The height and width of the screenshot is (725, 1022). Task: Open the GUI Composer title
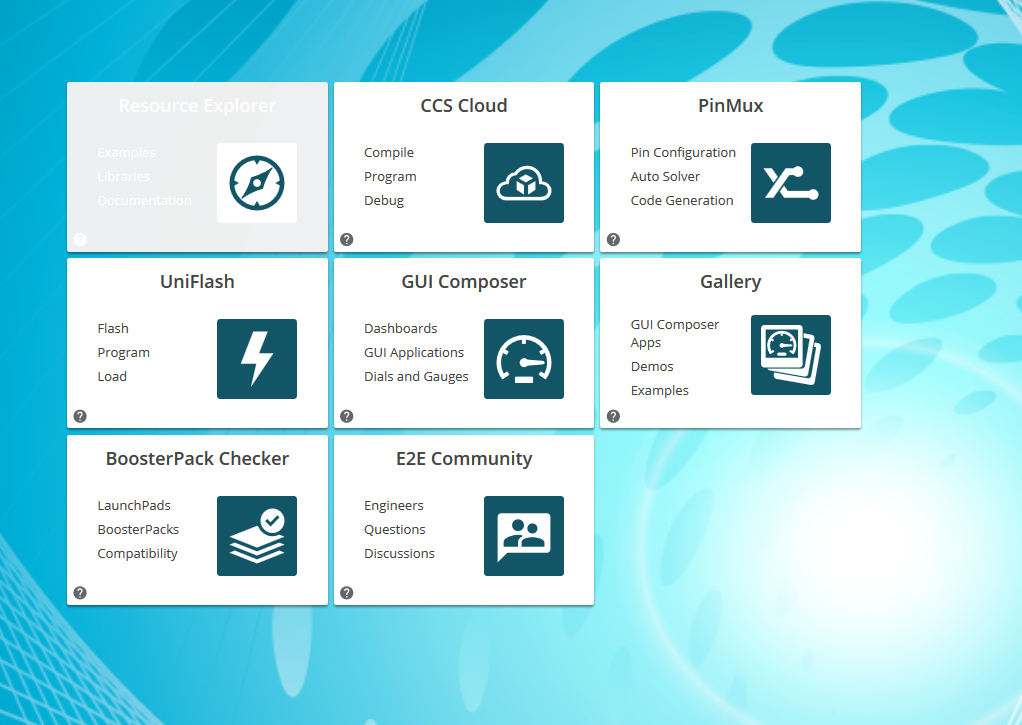click(464, 282)
